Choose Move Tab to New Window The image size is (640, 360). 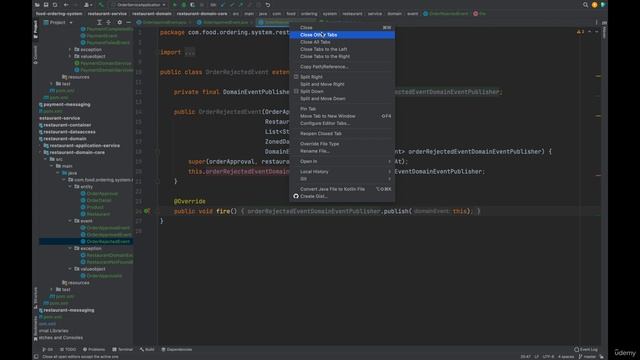[x=342, y=116]
